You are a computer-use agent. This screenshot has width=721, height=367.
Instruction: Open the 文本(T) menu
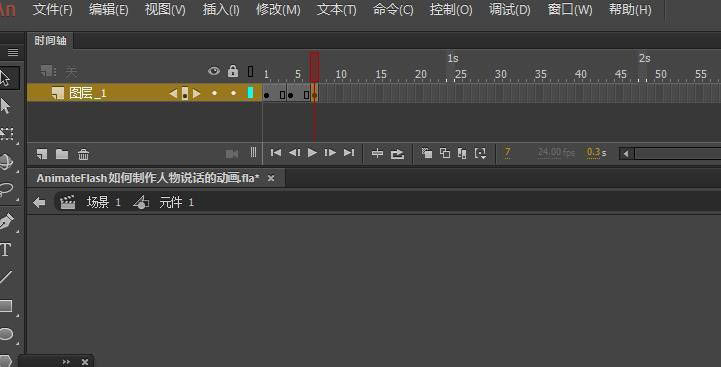pos(337,10)
